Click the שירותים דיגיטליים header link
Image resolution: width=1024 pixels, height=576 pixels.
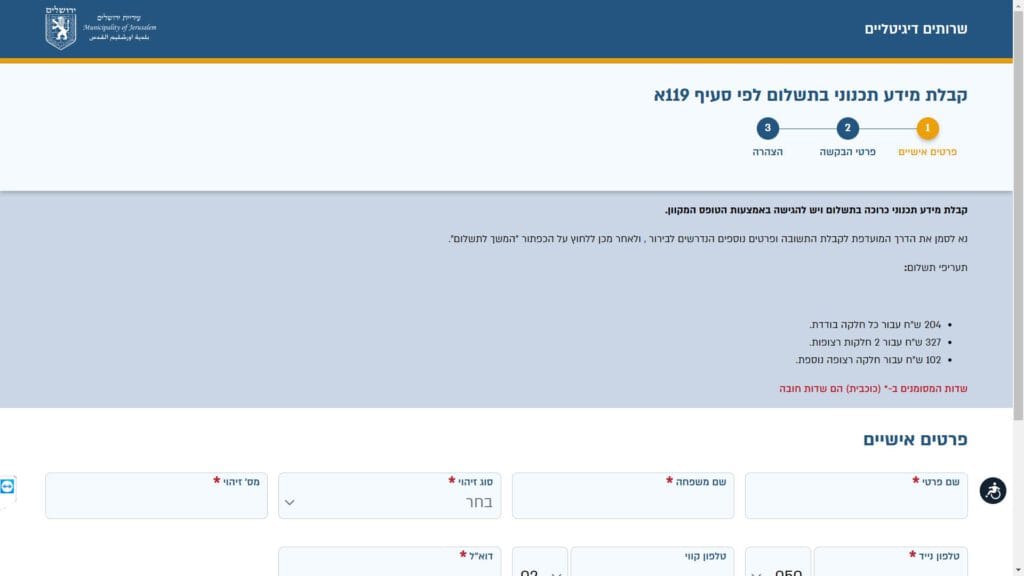click(x=916, y=29)
